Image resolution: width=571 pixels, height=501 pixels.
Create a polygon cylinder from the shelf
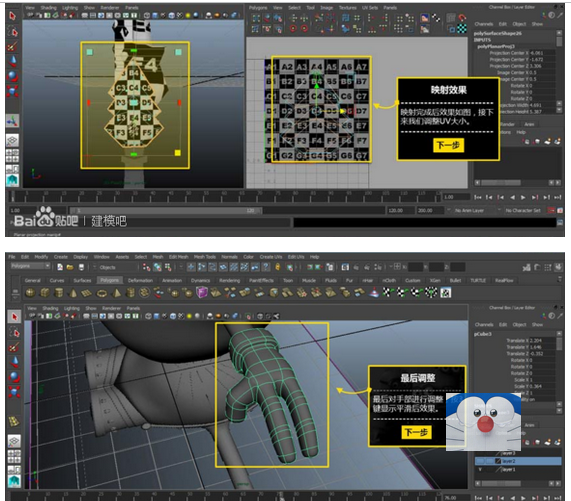coord(59,292)
